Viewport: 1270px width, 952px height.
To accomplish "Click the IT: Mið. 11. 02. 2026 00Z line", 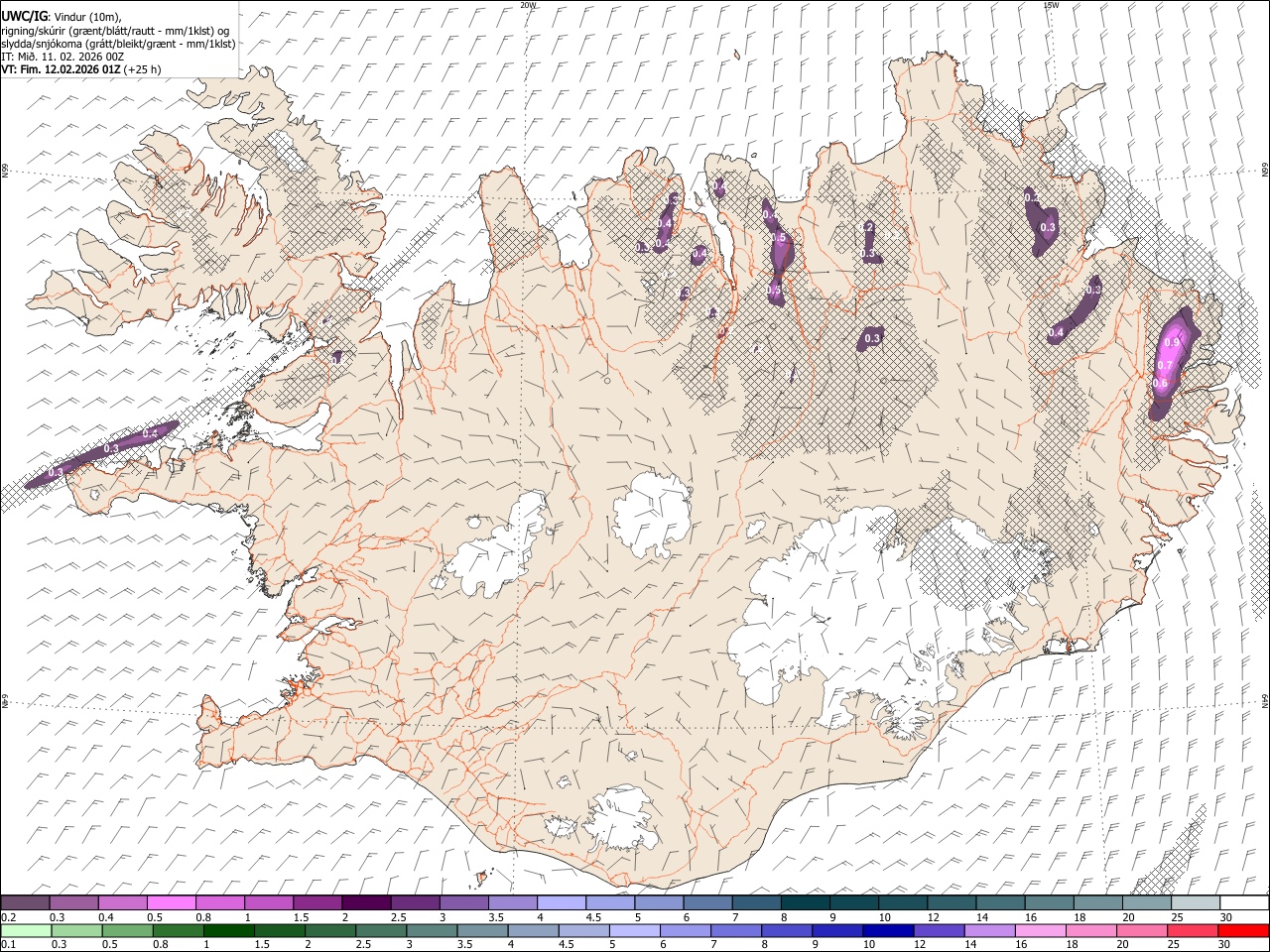I will pyautogui.click(x=63, y=57).
